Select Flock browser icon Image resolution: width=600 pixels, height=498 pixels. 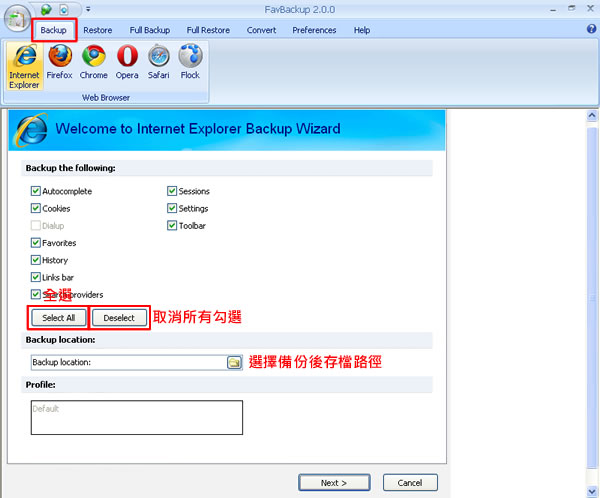click(x=190, y=62)
